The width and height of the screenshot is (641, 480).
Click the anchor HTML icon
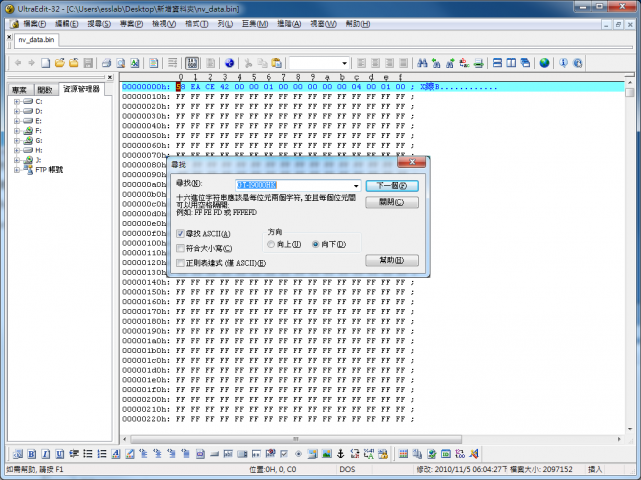[340, 454]
